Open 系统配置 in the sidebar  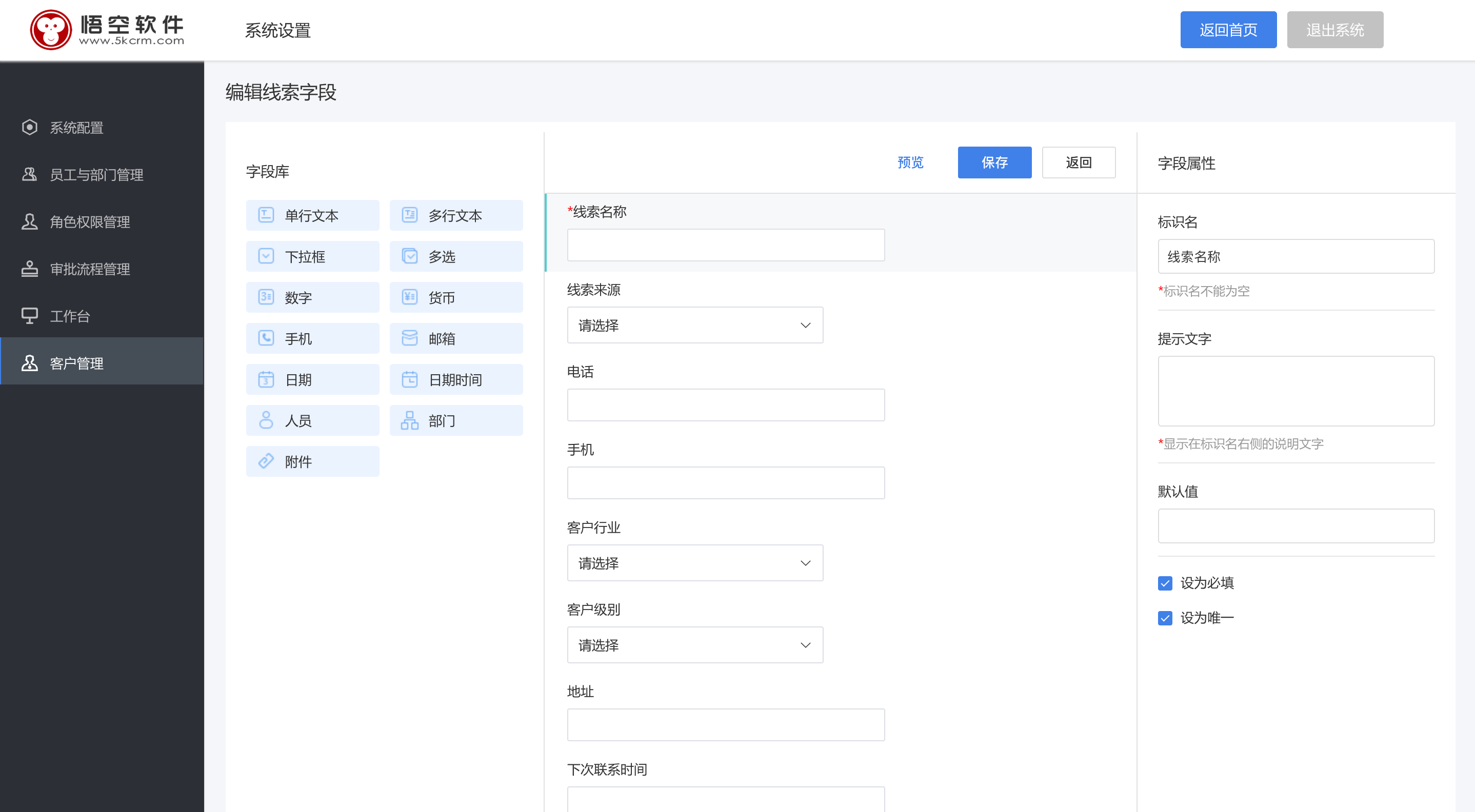76,128
